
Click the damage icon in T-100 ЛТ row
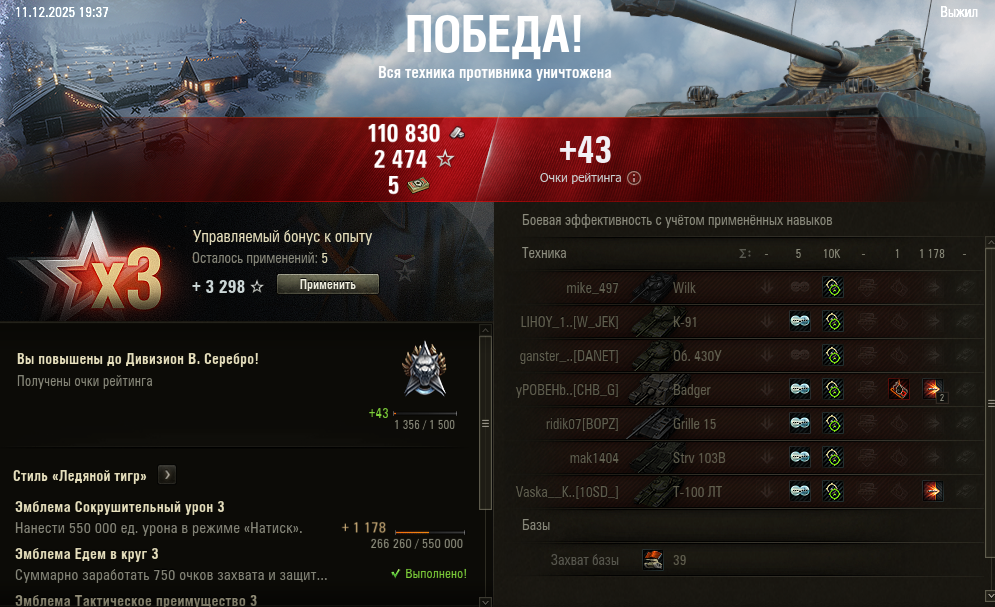coord(933,491)
